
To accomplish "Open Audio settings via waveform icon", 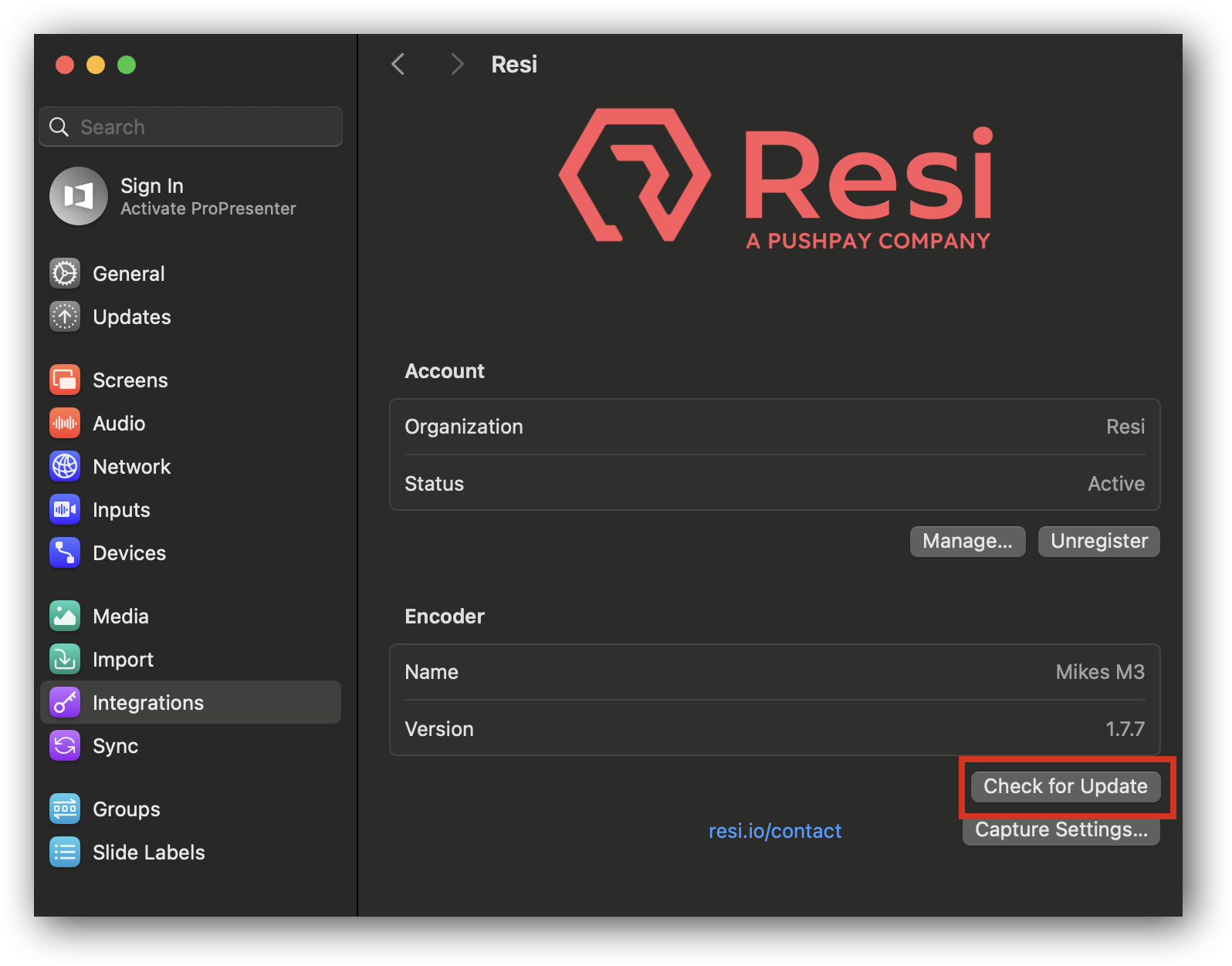I will coord(65,423).
